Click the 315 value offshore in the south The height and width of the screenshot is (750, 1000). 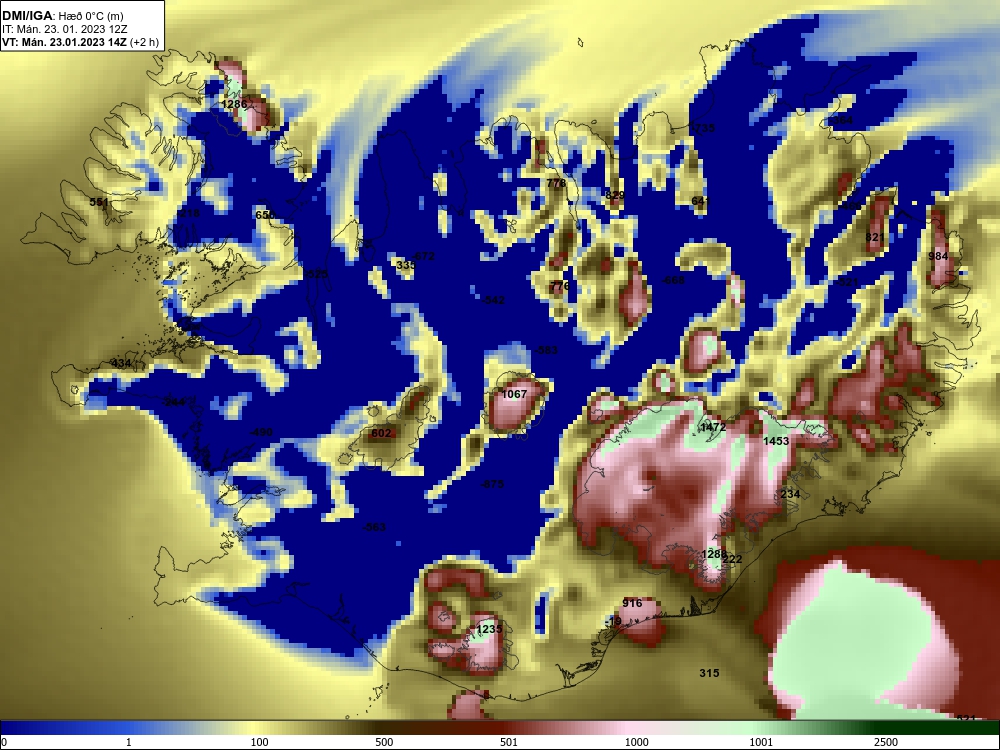click(x=709, y=673)
